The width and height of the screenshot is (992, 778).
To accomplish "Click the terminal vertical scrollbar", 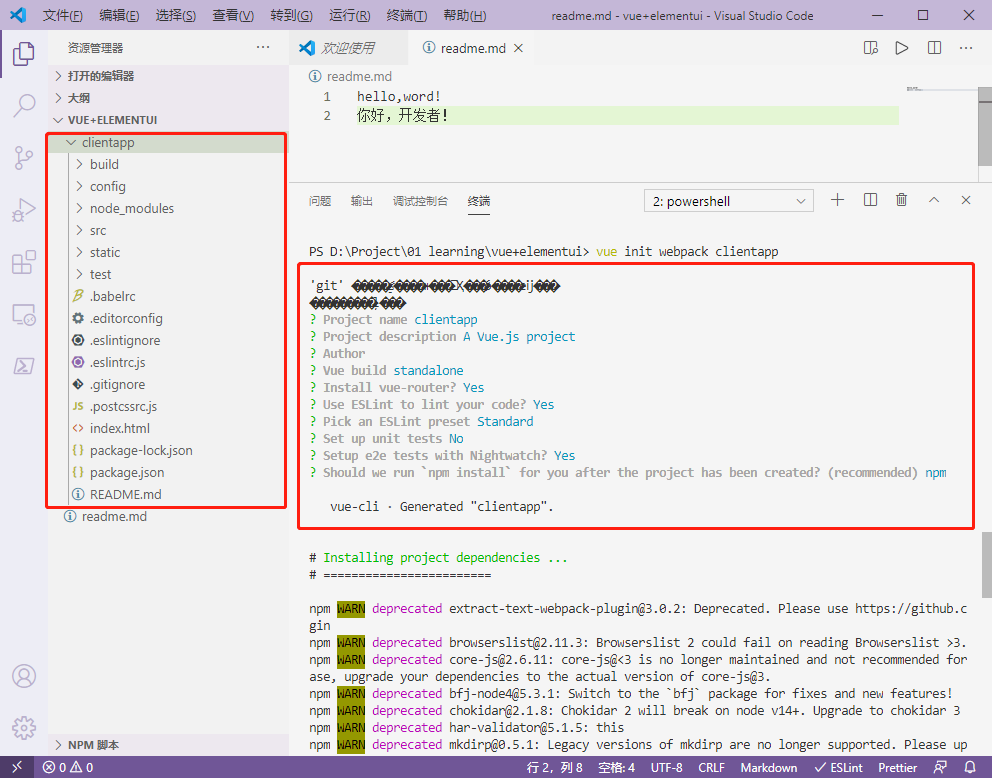I will 986,565.
